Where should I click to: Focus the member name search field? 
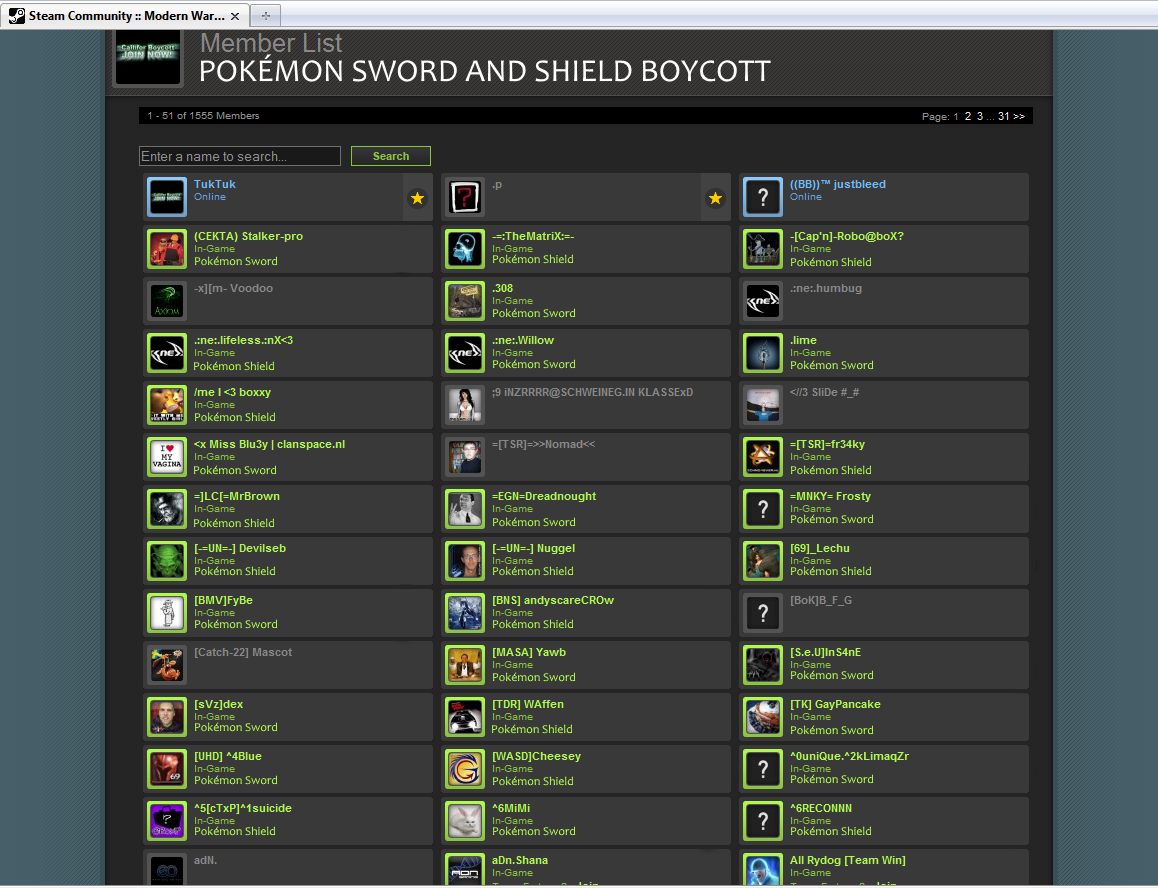click(240, 156)
